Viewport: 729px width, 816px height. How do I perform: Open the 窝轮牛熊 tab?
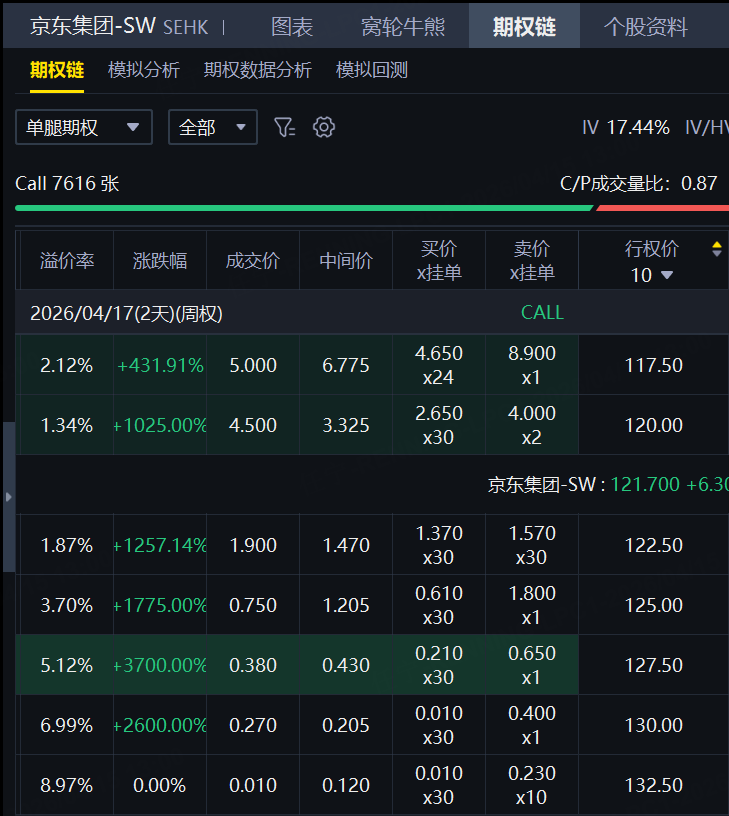click(403, 27)
